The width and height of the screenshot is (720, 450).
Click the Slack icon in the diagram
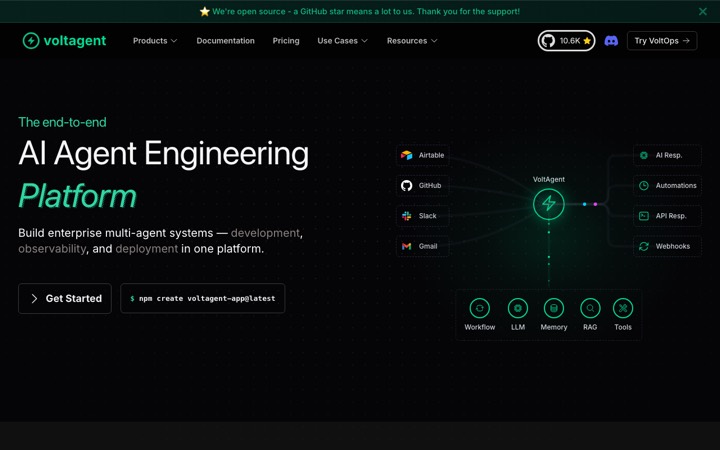[x=406, y=216]
